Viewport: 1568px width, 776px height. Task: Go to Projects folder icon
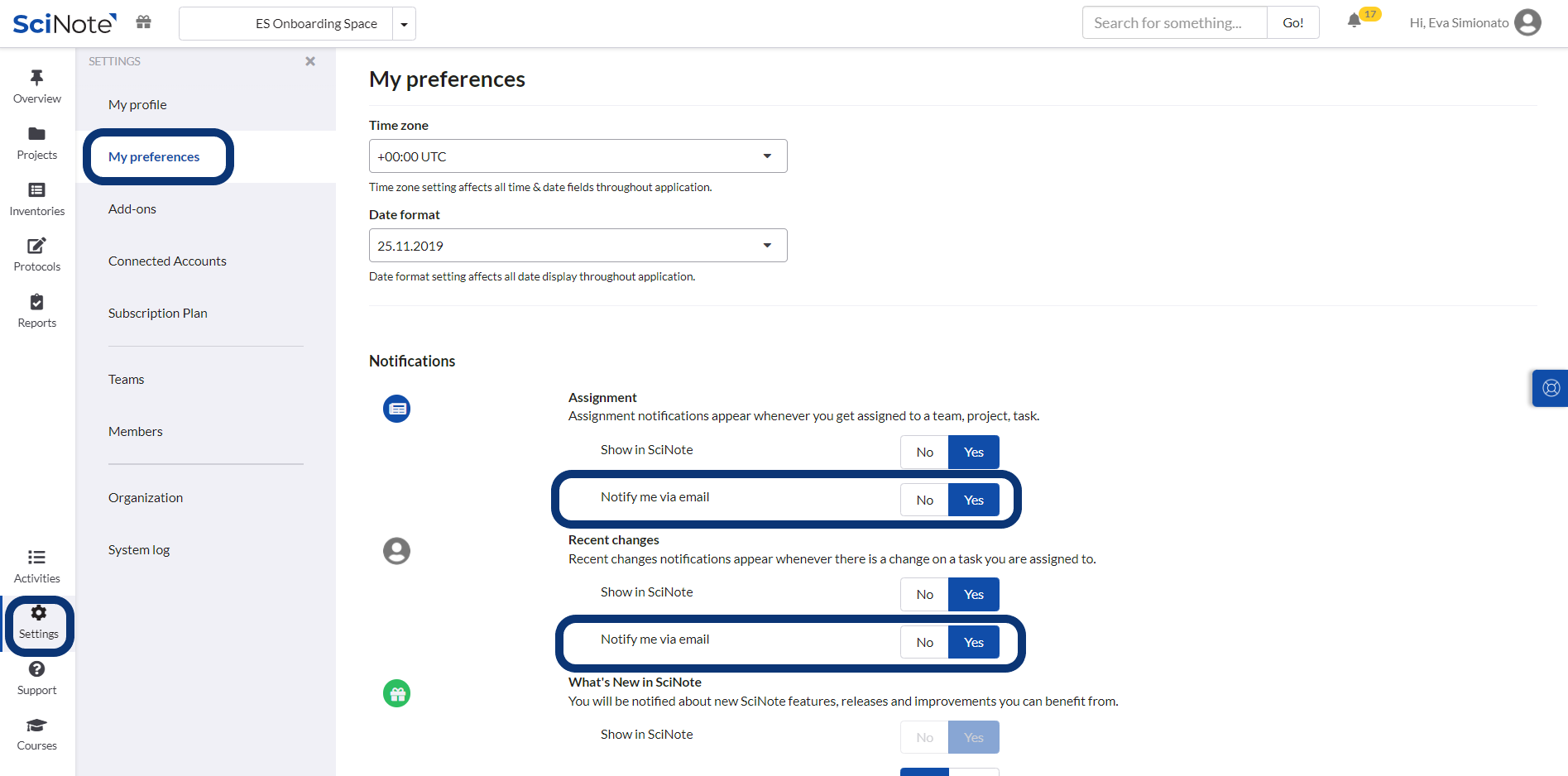36,134
